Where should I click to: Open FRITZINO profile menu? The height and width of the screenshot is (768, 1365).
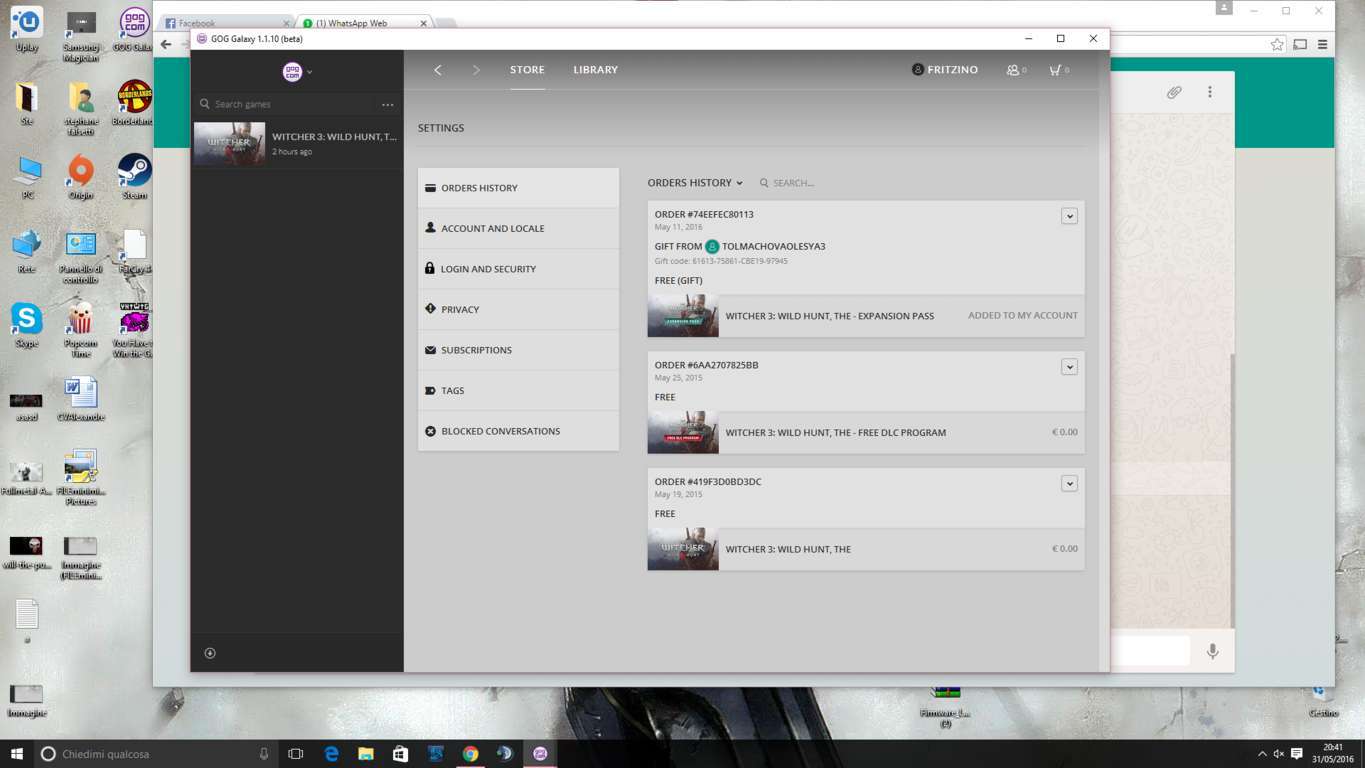(945, 70)
